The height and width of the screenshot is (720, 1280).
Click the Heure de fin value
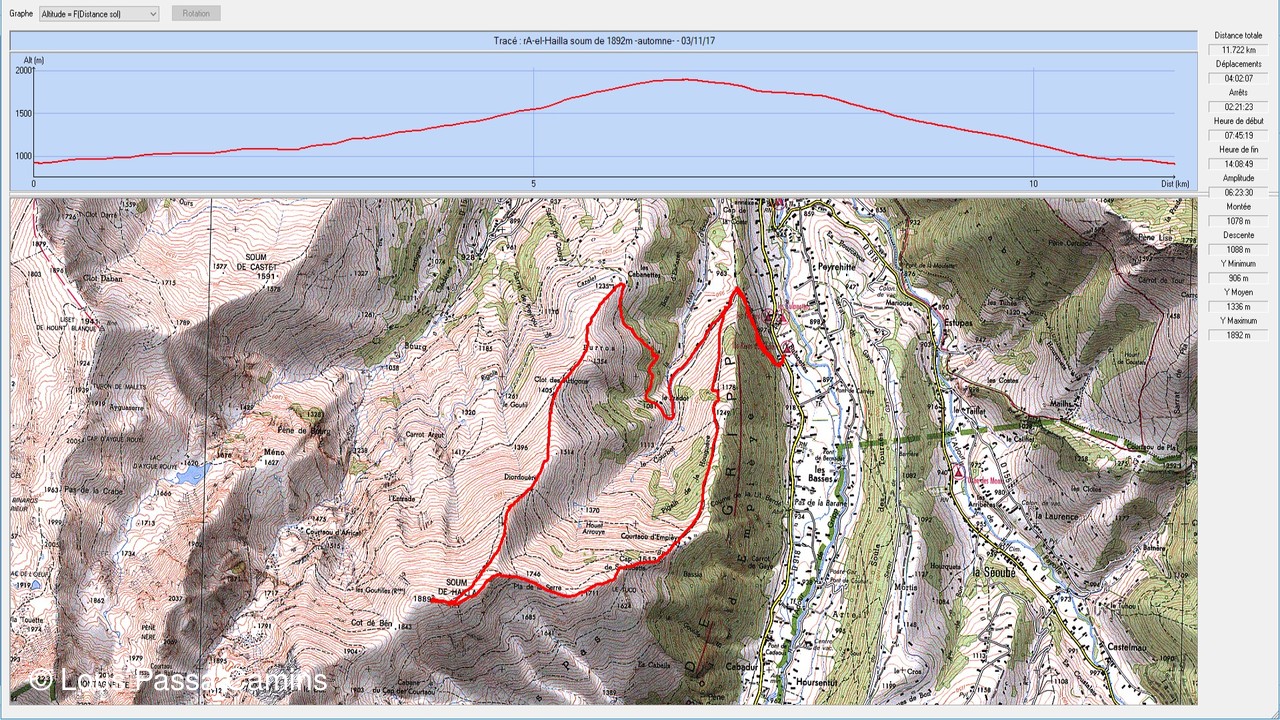[x=1238, y=164]
